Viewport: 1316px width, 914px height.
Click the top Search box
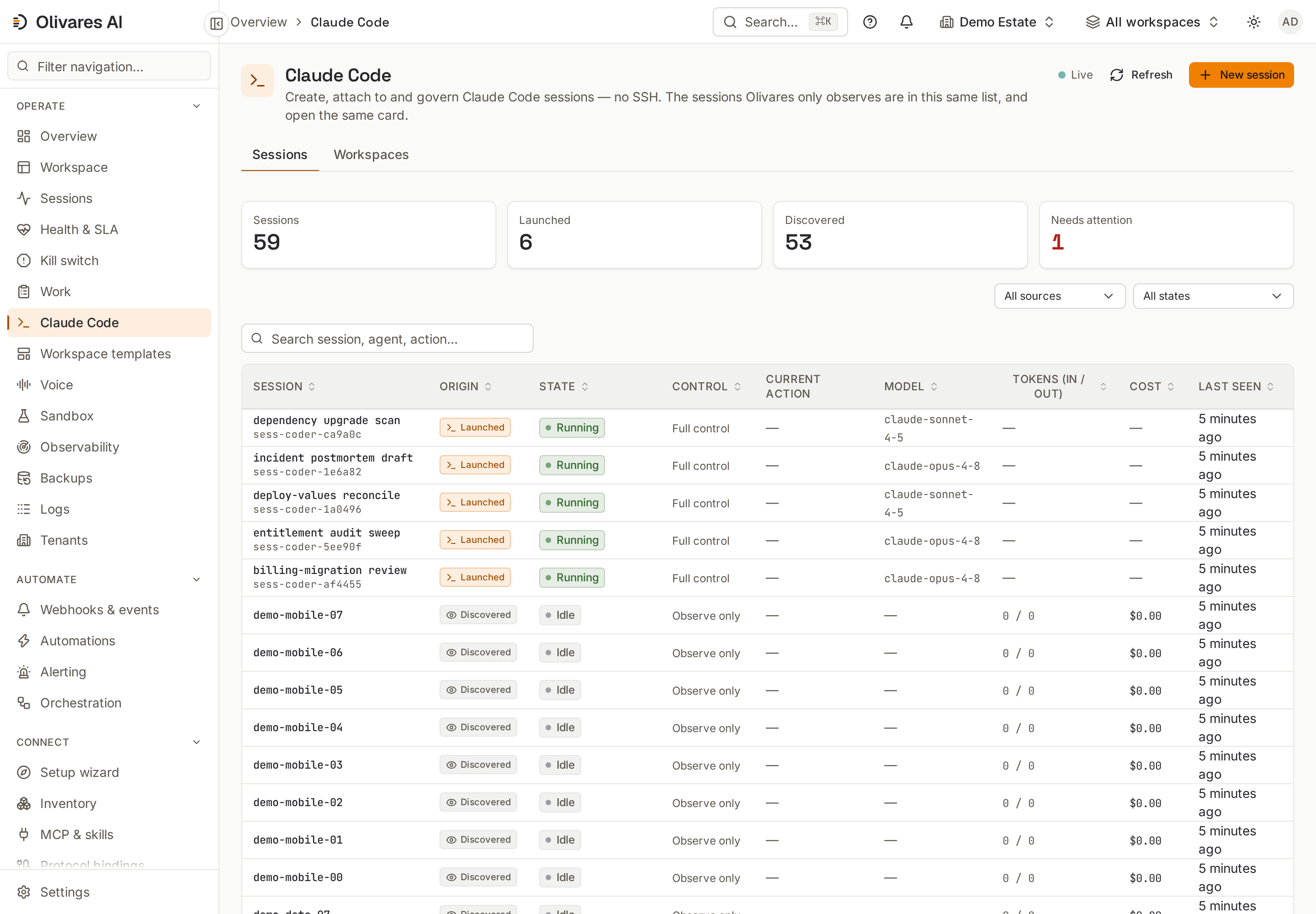pos(780,22)
